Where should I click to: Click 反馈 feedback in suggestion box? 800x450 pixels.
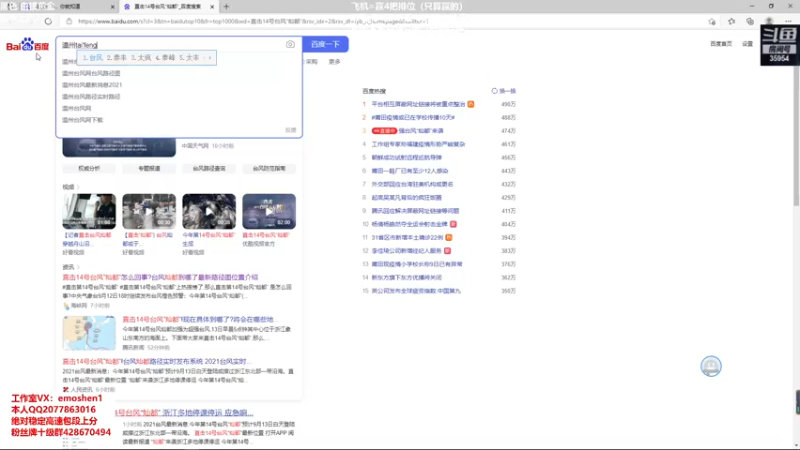[x=290, y=130]
